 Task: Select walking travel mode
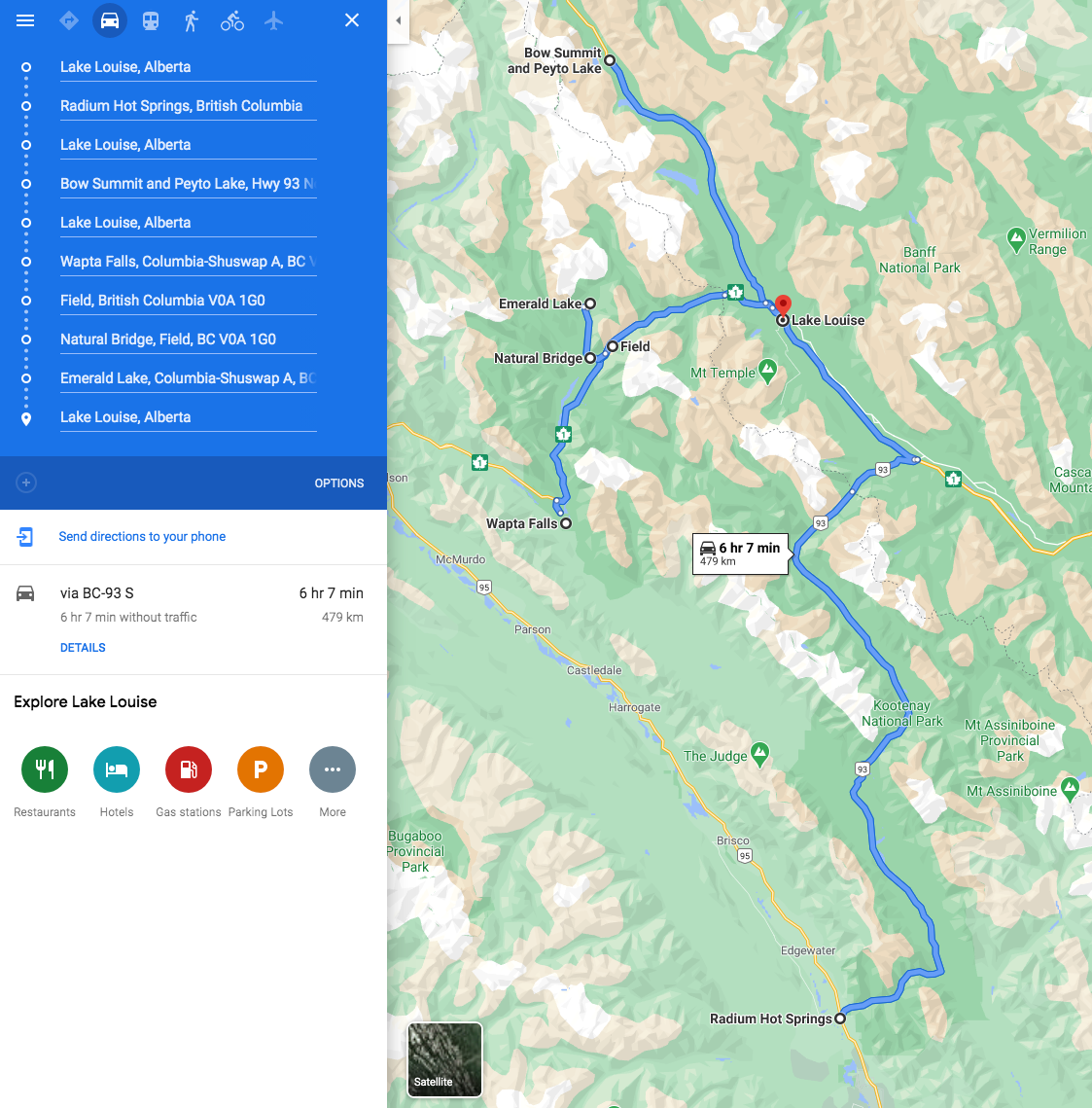[191, 20]
